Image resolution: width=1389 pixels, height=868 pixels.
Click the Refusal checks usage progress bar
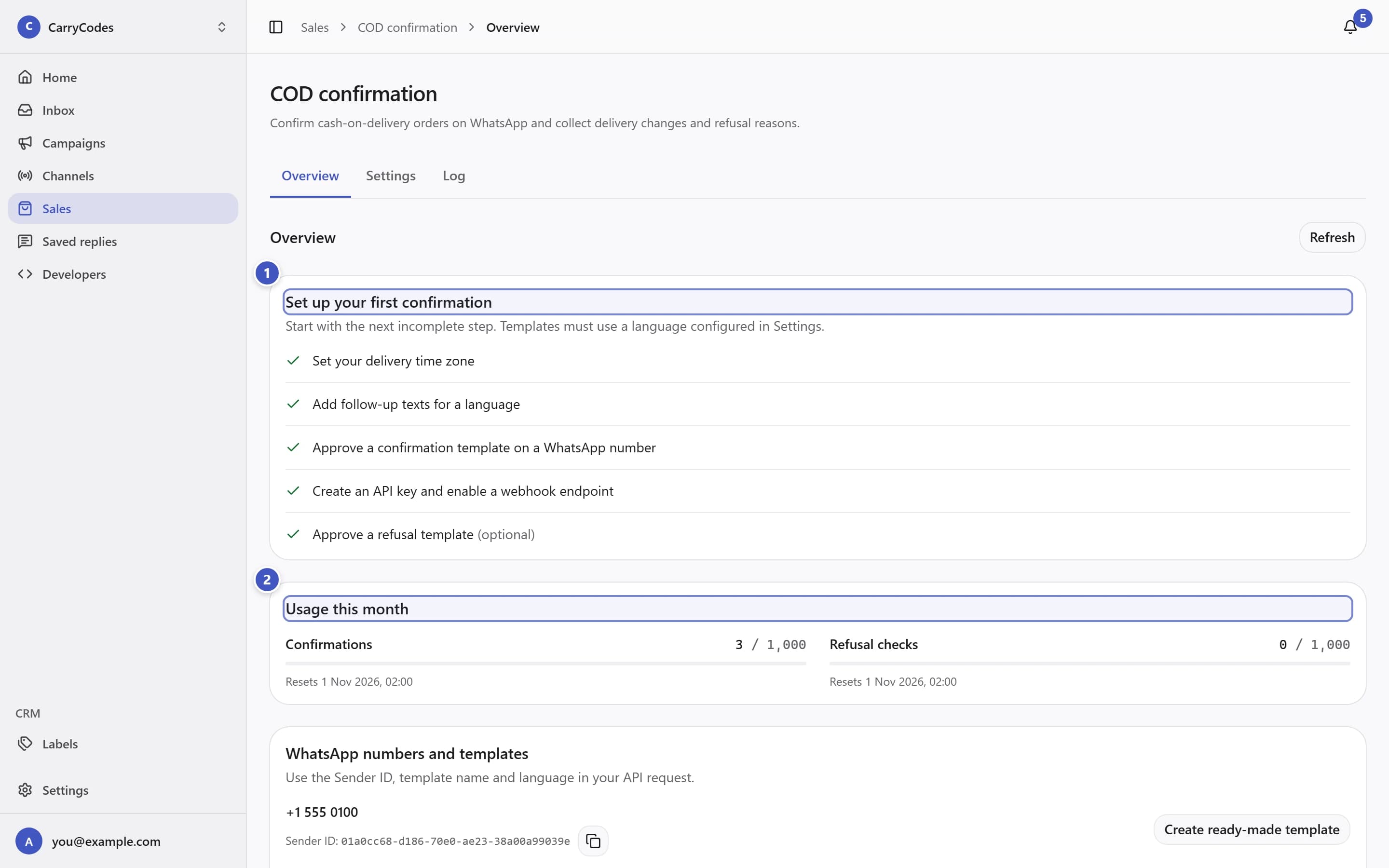click(x=1089, y=664)
